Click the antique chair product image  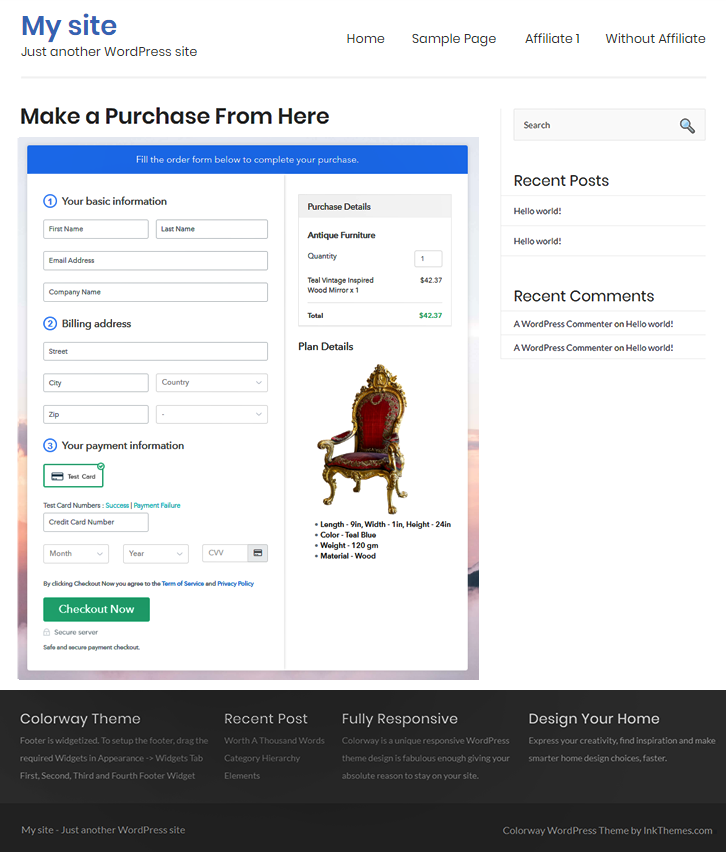tap(362, 439)
